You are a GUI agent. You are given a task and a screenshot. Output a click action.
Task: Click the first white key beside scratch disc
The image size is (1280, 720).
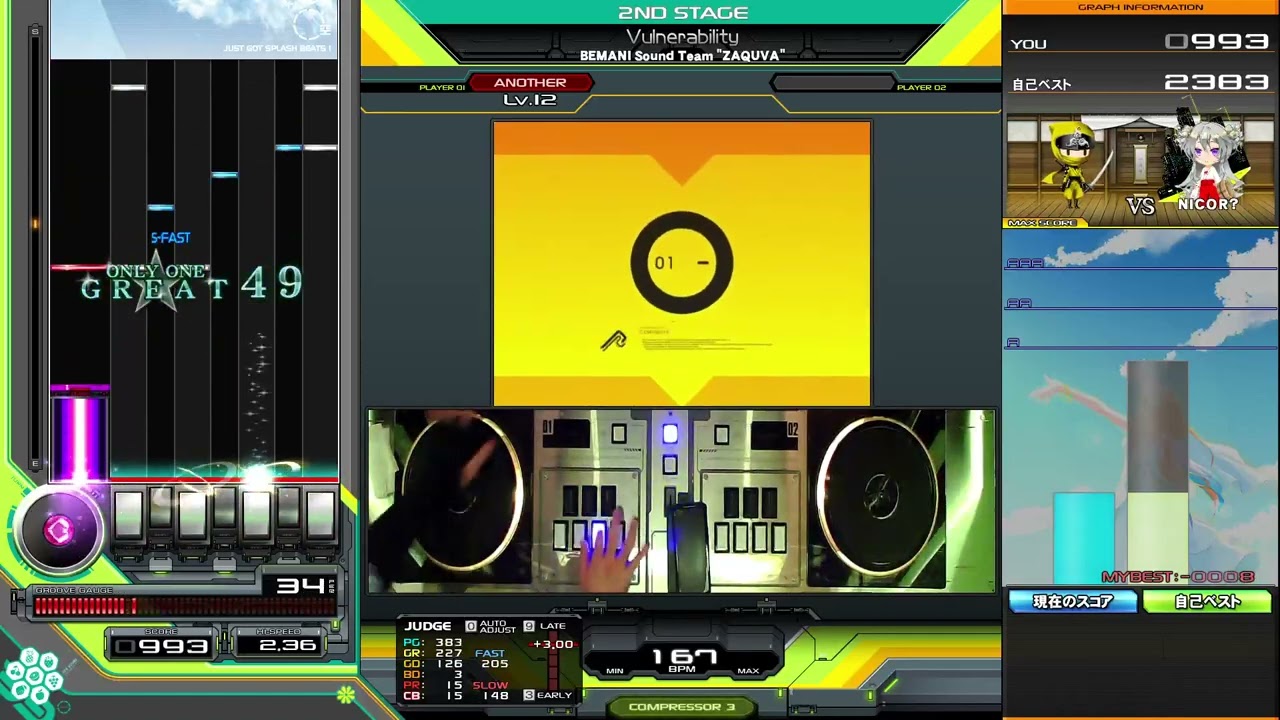128,515
